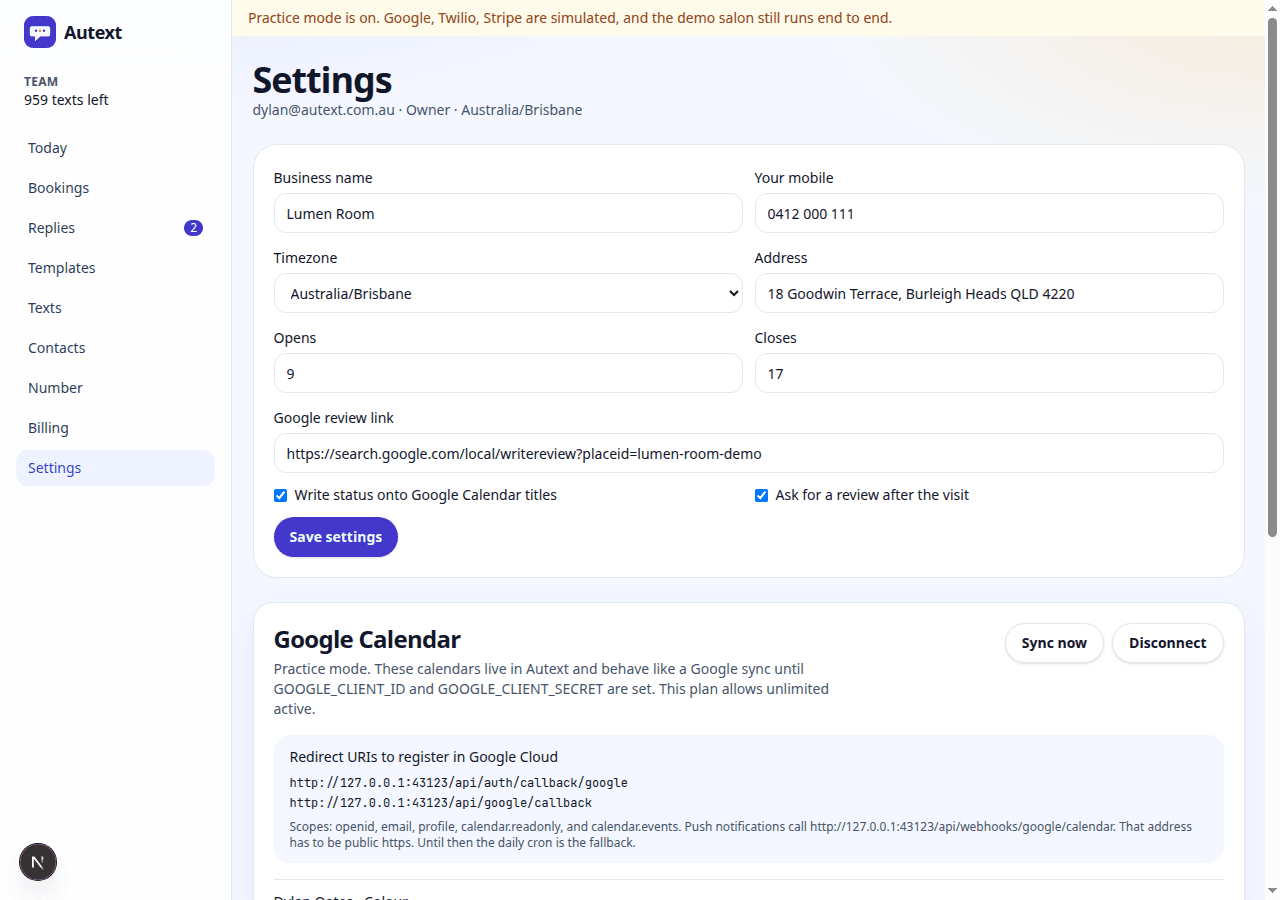Open the Billing page
The width and height of the screenshot is (1280, 900).
click(x=115, y=428)
